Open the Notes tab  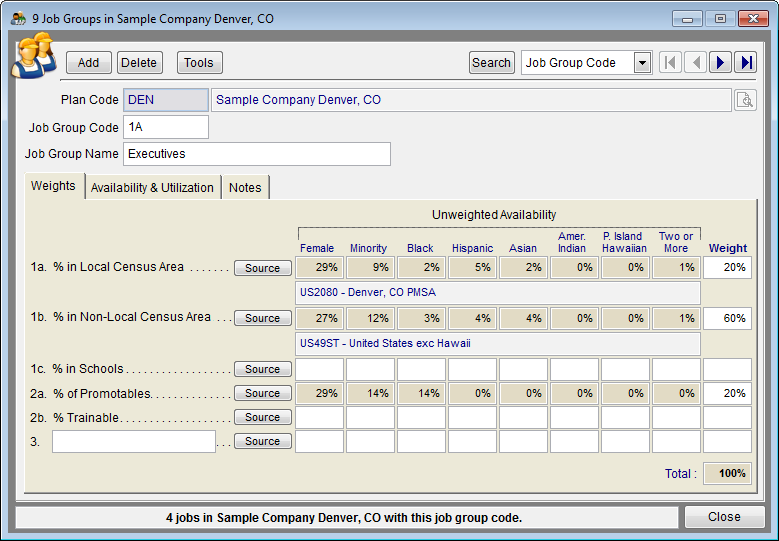point(245,187)
